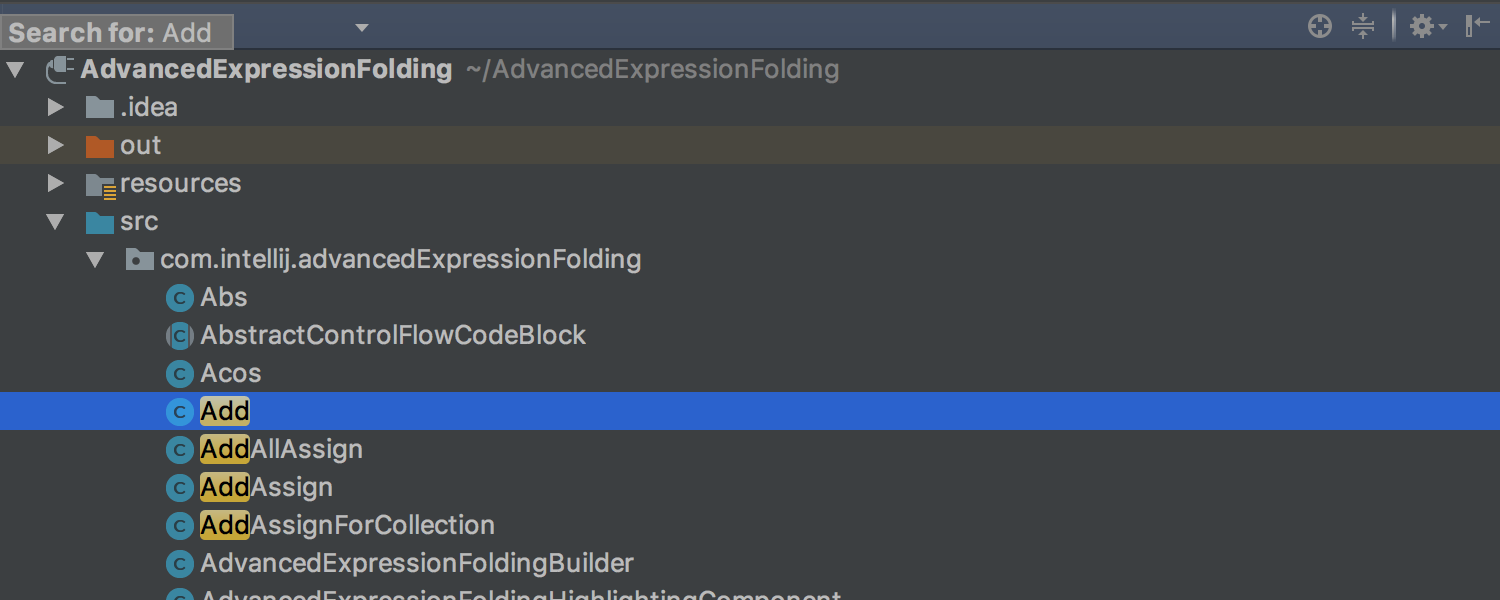This screenshot has width=1500, height=600.
Task: Select the Acos class entry
Action: coord(231,373)
